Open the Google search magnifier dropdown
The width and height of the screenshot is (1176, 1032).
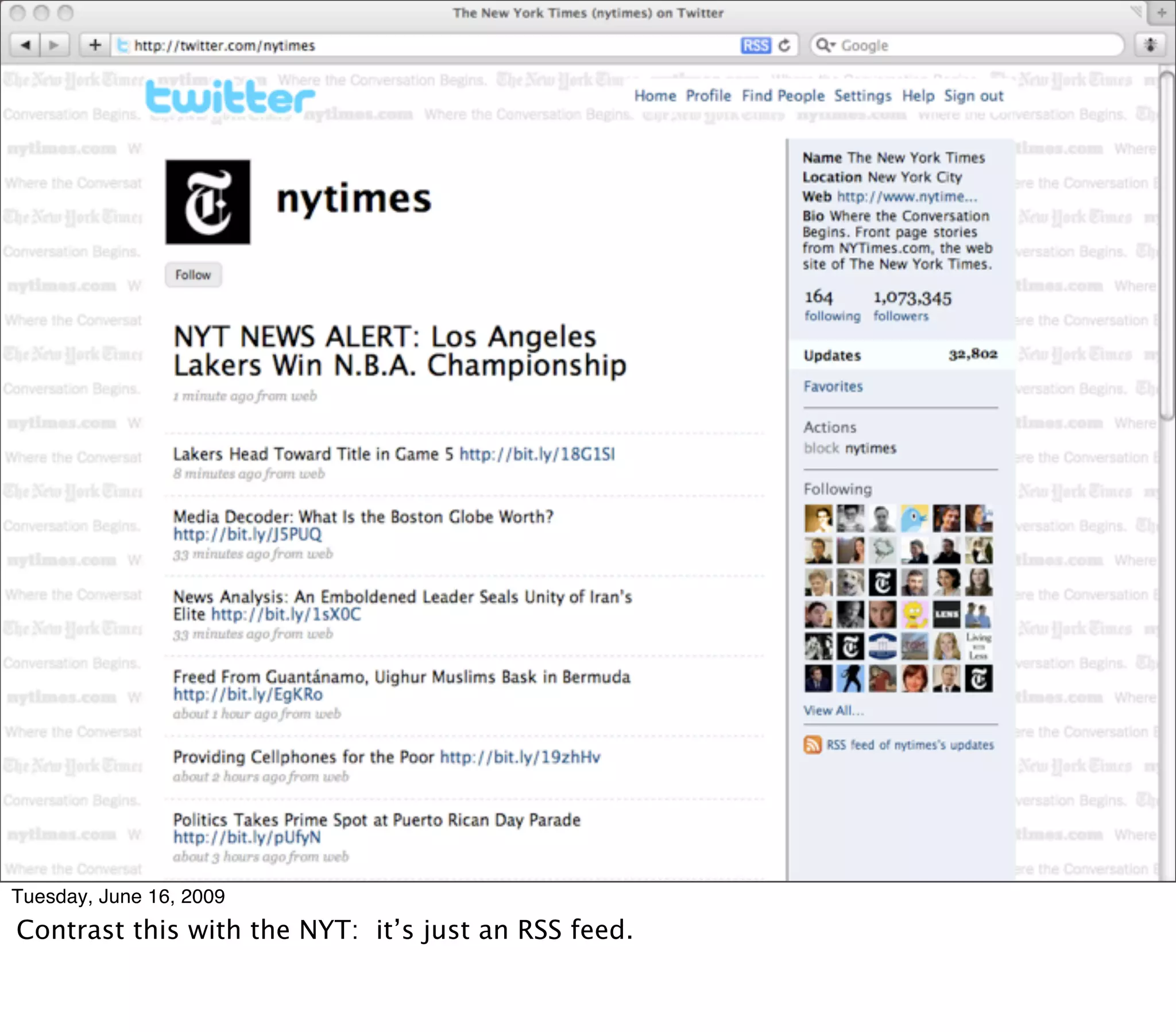(x=826, y=45)
